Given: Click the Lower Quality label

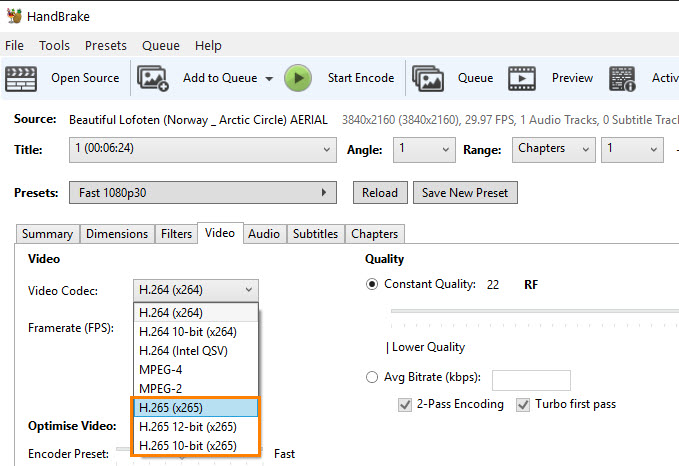Looking at the screenshot, I should coord(428,347).
